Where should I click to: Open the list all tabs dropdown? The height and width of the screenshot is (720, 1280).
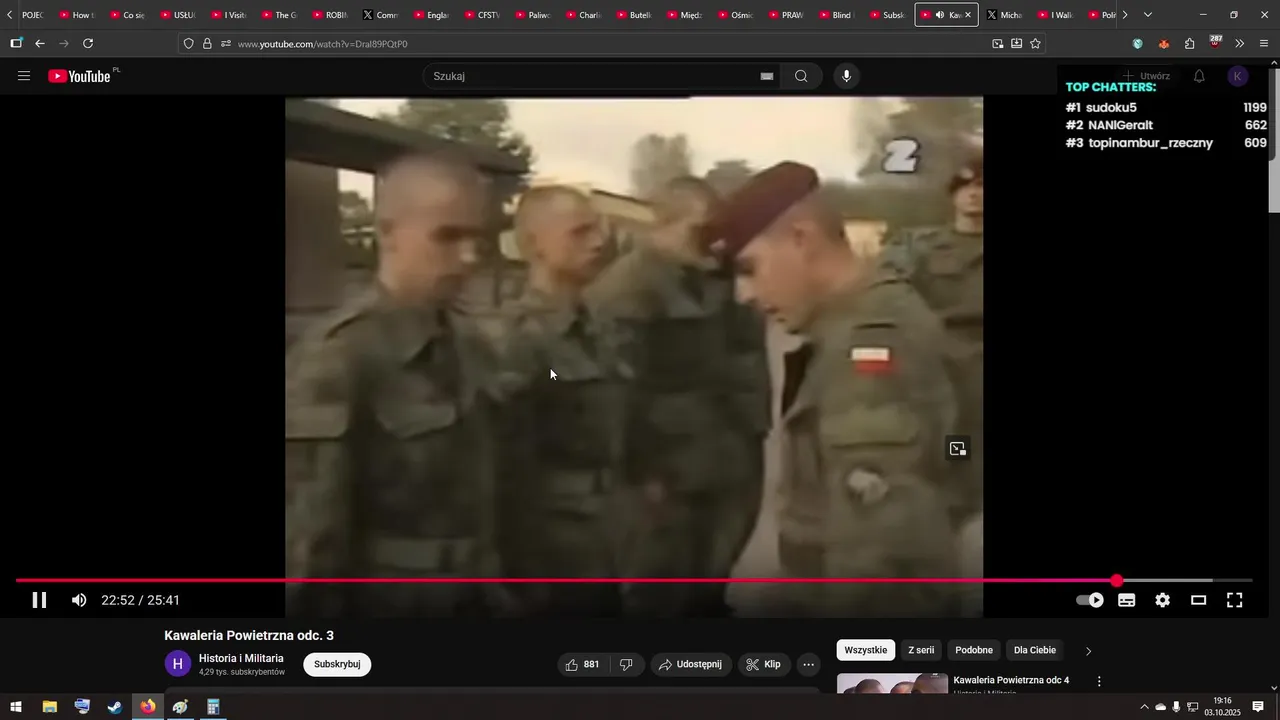point(1147,15)
